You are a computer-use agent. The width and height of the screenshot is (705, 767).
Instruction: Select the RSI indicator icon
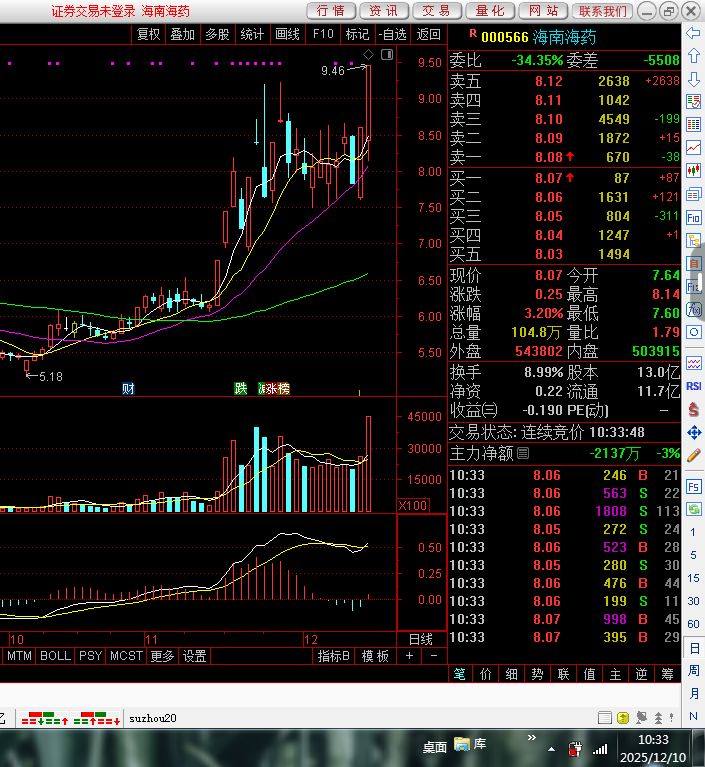(x=693, y=386)
